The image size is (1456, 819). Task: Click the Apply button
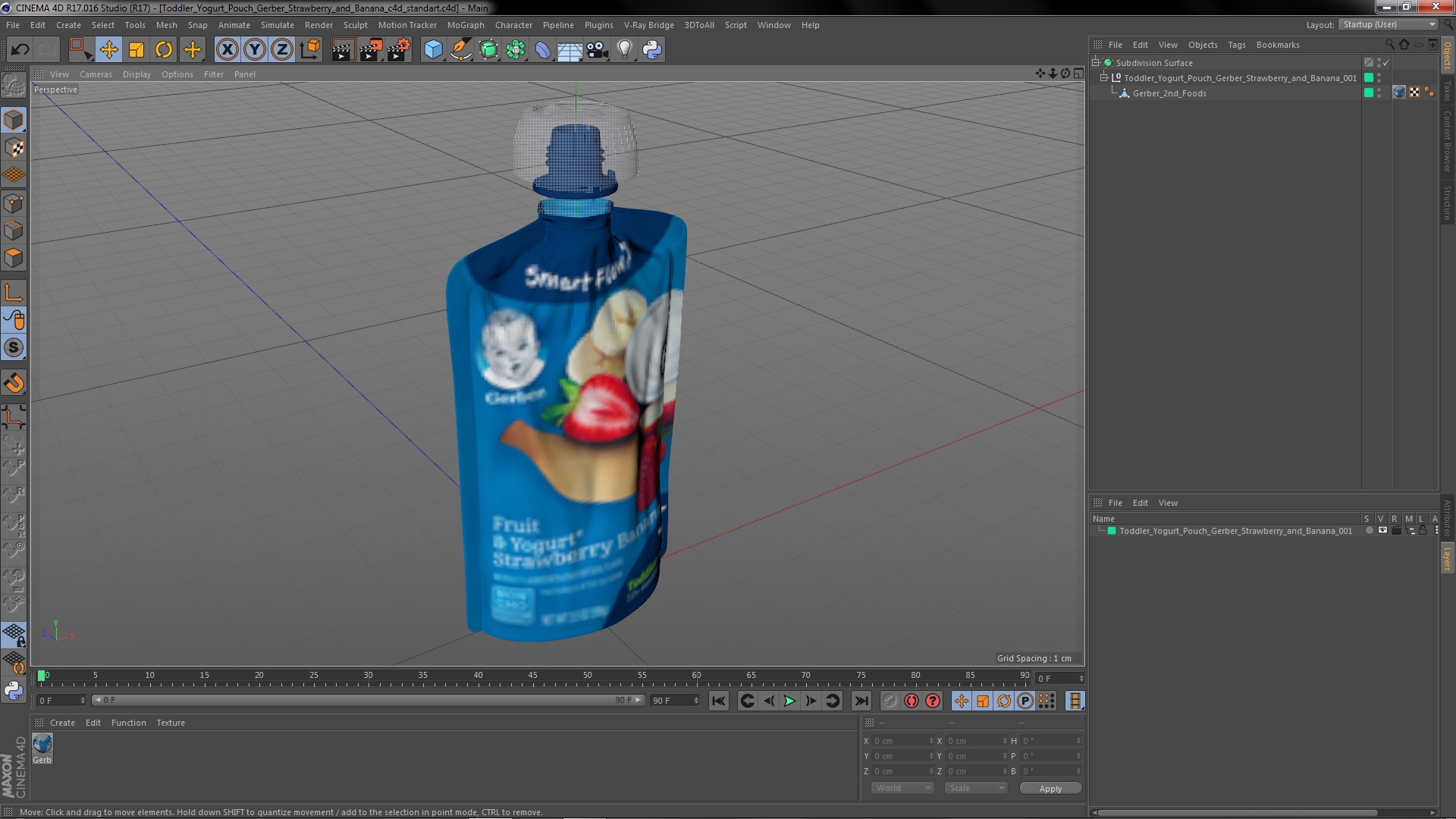1050,789
